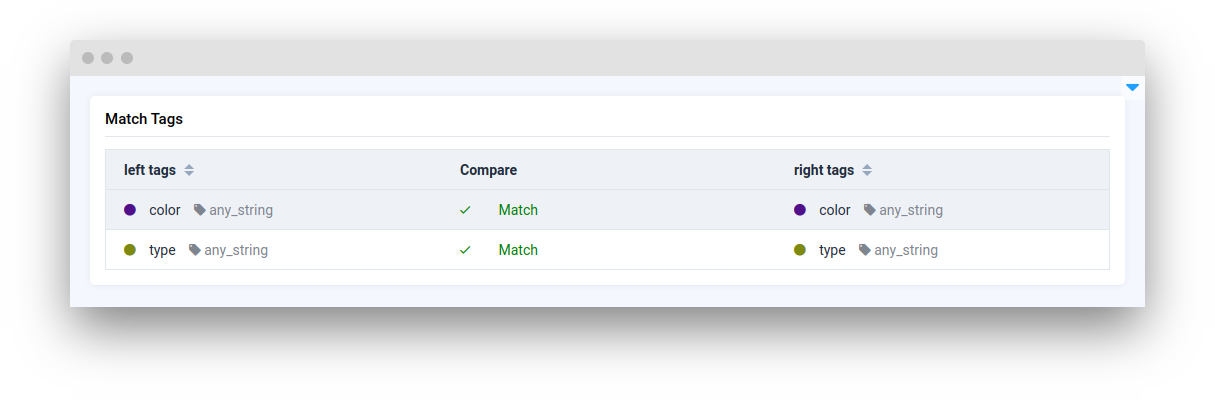
Task: Click tag icon beside left type any_string
Action: coord(195,250)
